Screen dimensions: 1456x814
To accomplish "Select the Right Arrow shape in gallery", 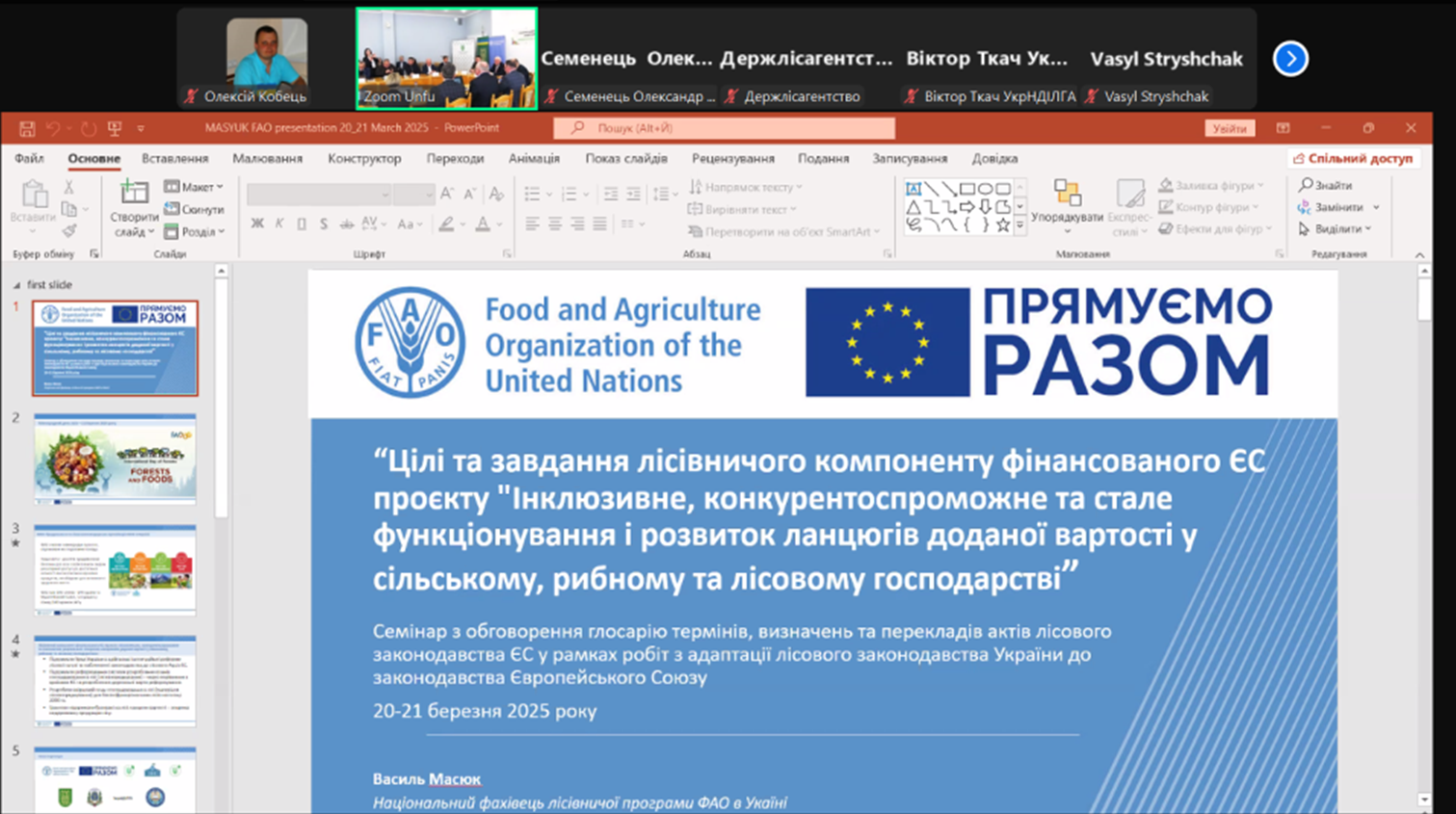I will 967,207.
